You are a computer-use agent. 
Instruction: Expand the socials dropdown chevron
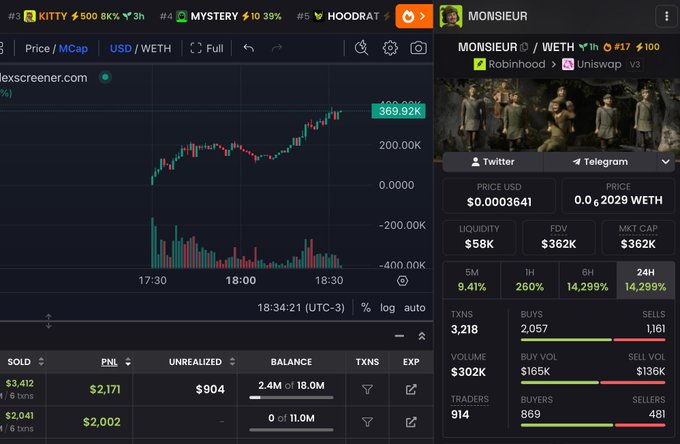click(665, 162)
